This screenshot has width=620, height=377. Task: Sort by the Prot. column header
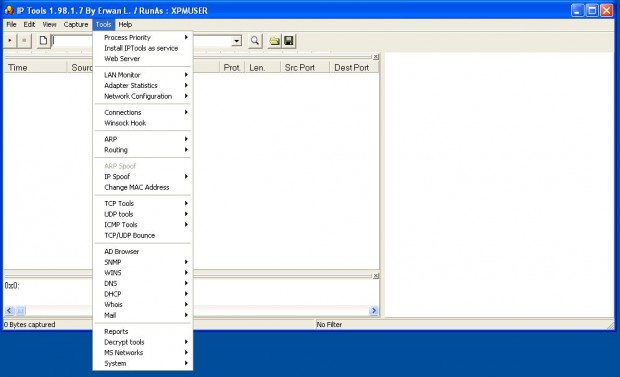coord(232,68)
